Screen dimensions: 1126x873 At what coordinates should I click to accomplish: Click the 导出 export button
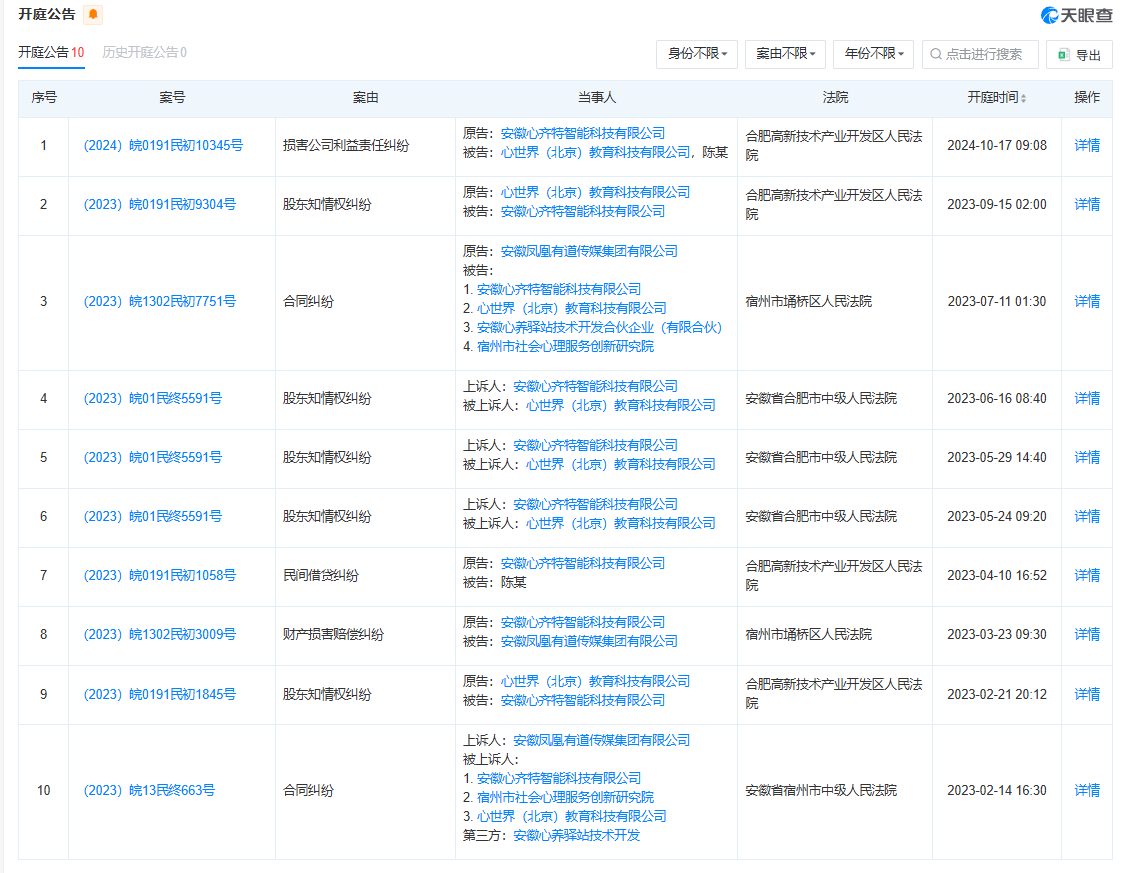point(1079,55)
